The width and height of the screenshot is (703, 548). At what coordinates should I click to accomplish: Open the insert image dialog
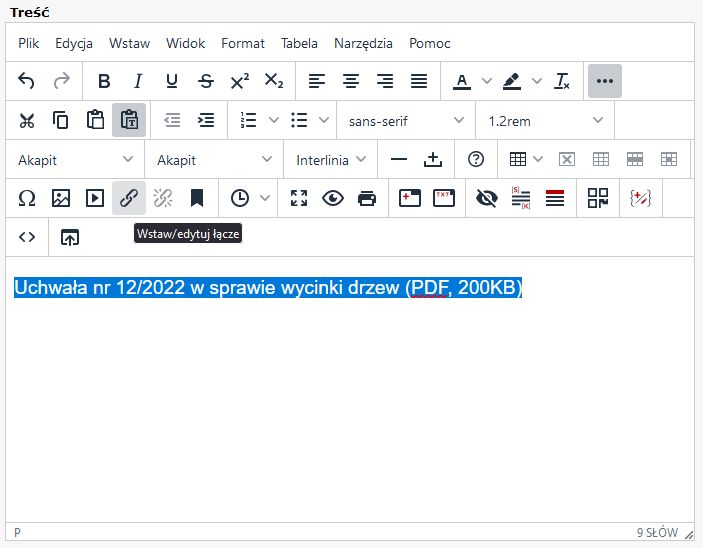[x=61, y=198]
